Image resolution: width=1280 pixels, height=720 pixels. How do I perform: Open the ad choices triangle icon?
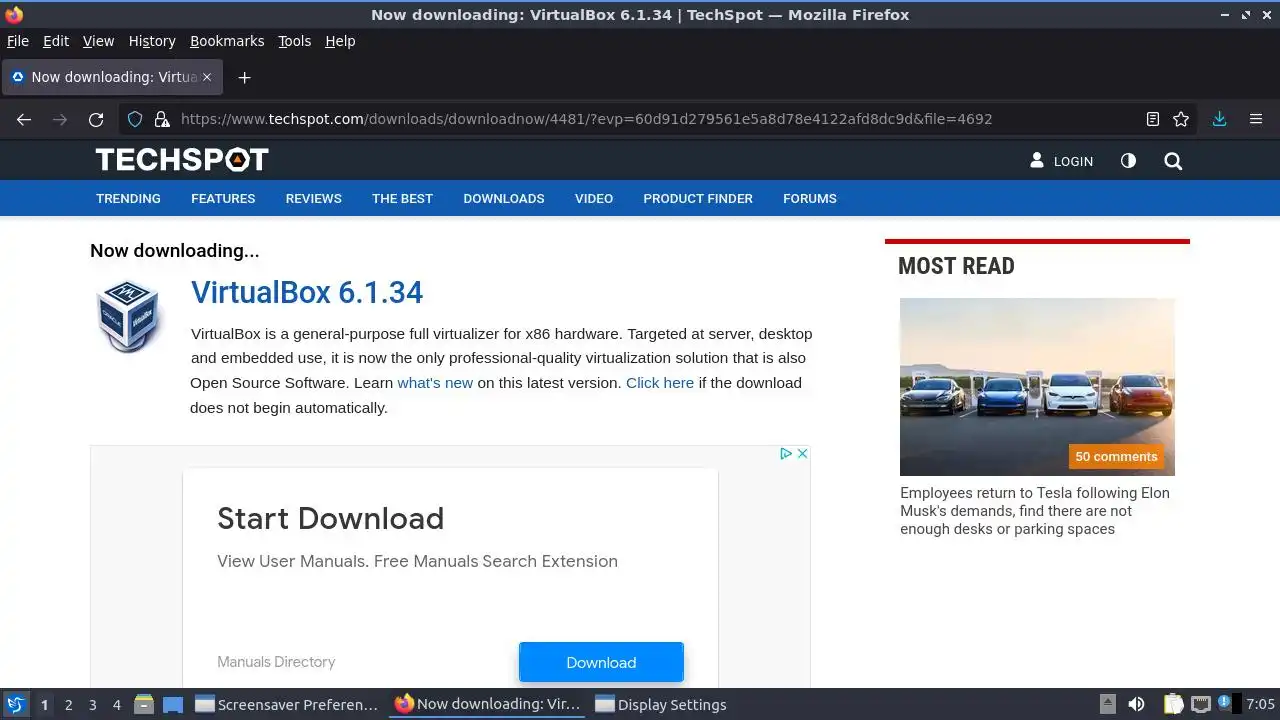click(786, 453)
